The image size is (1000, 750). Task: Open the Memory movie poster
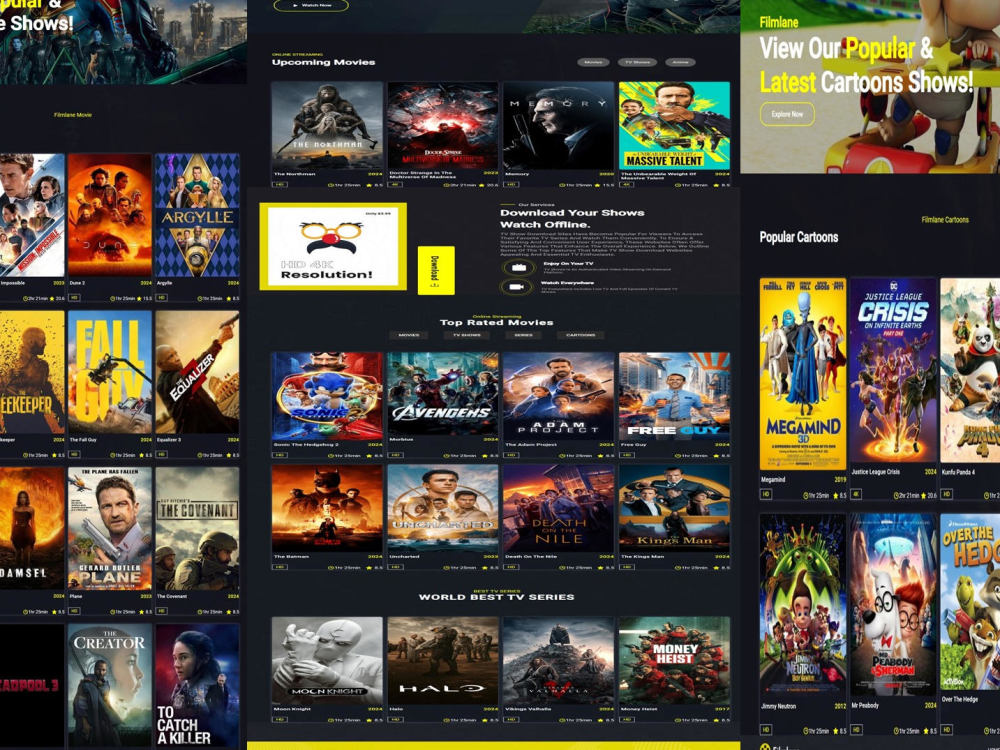click(559, 126)
